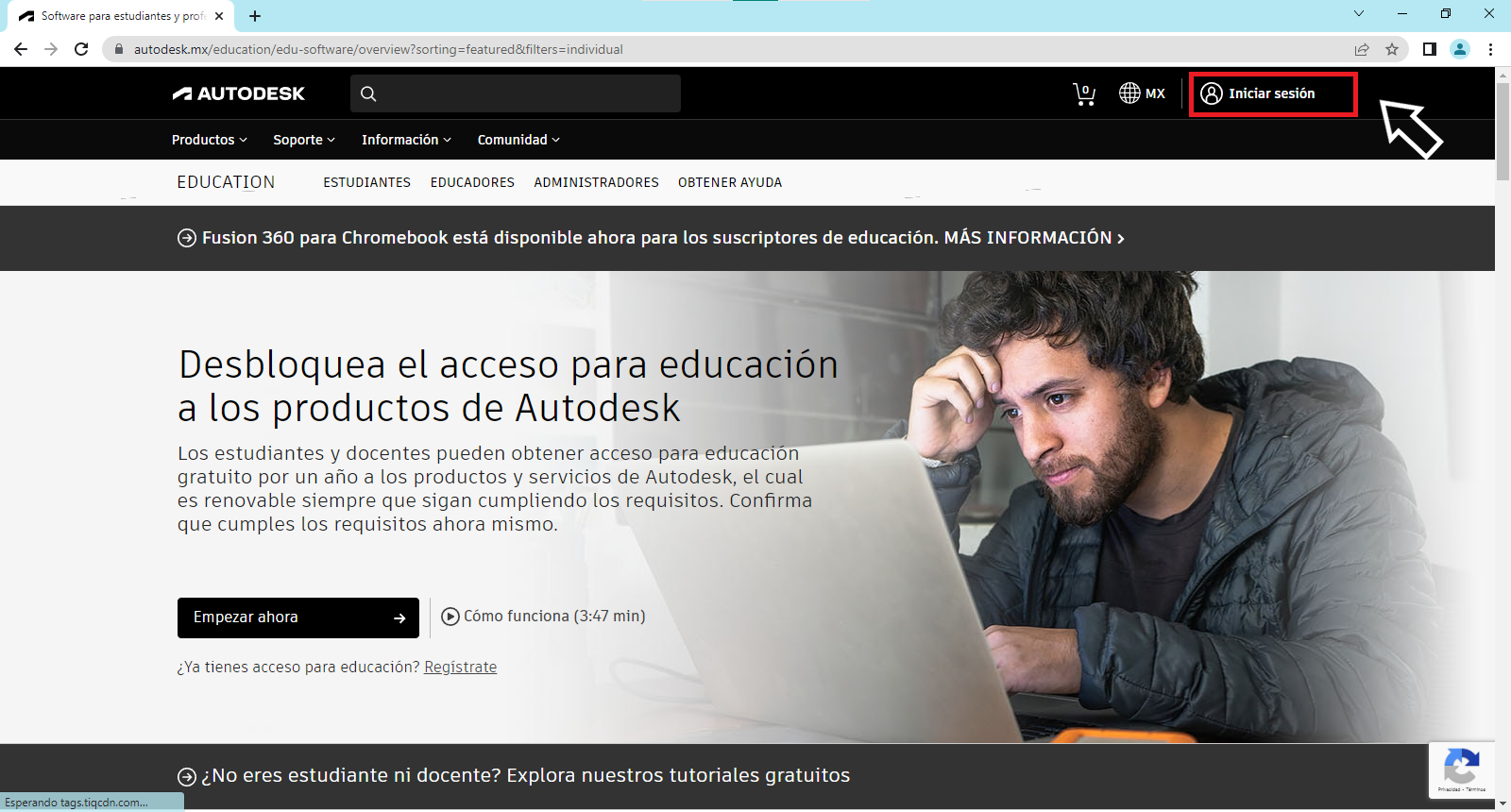This screenshot has width=1511, height=812.
Task: Share this page from the address bar
Action: pos(1362,49)
